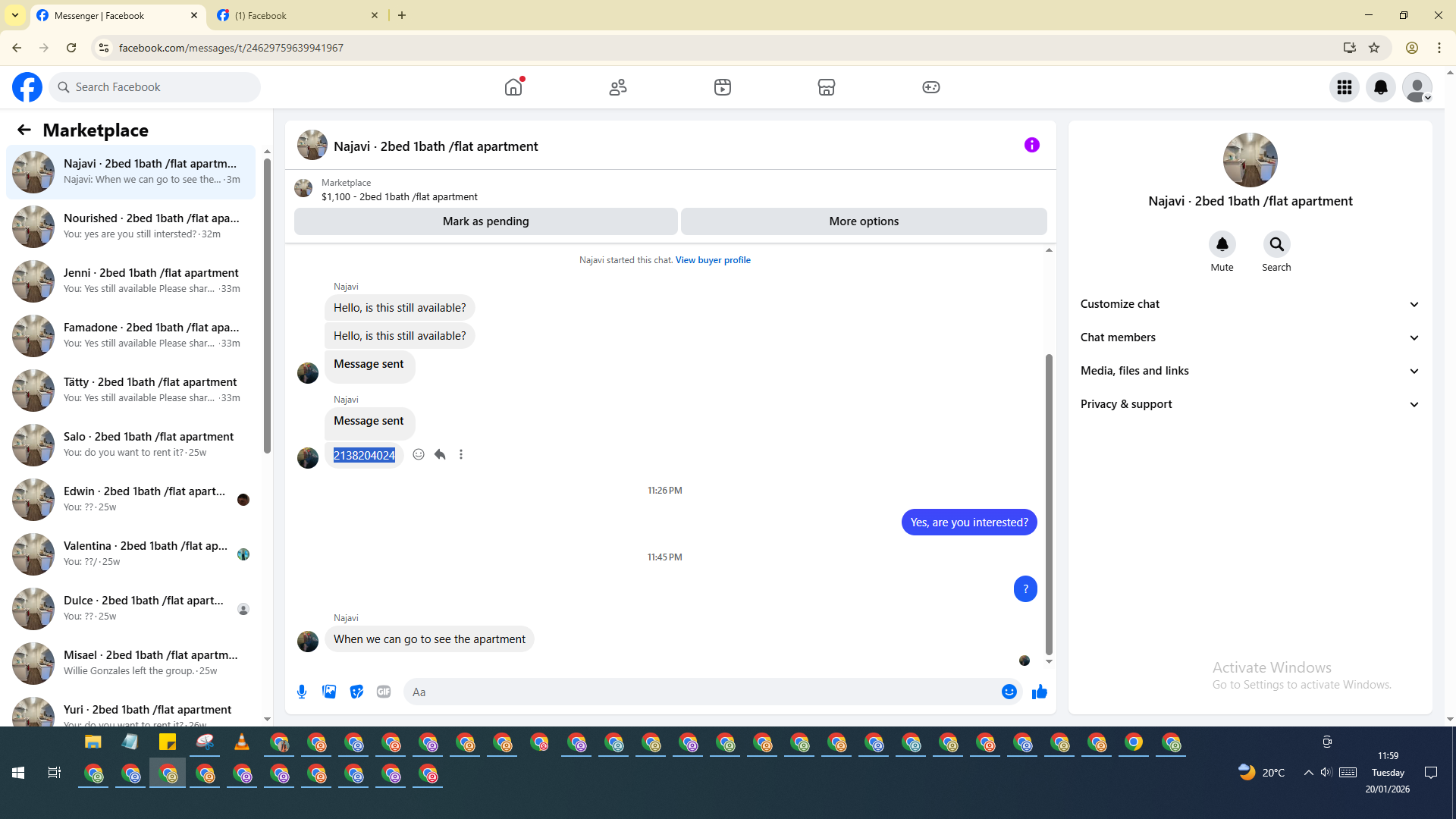The image size is (1456, 819).
Task: Go back from the Marketplace chat list
Action: (24, 130)
